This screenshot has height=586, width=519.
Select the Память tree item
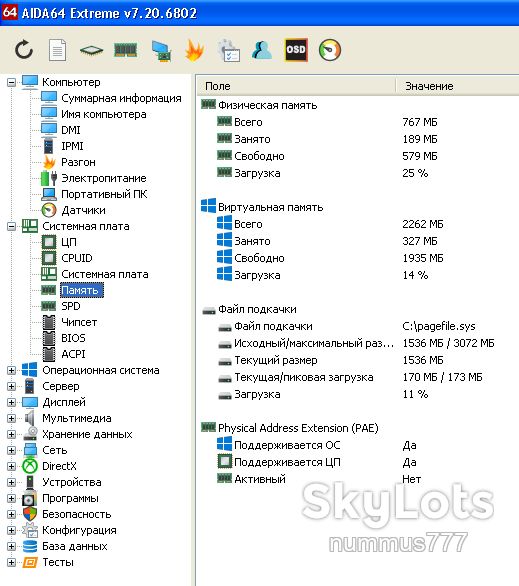pos(82,290)
